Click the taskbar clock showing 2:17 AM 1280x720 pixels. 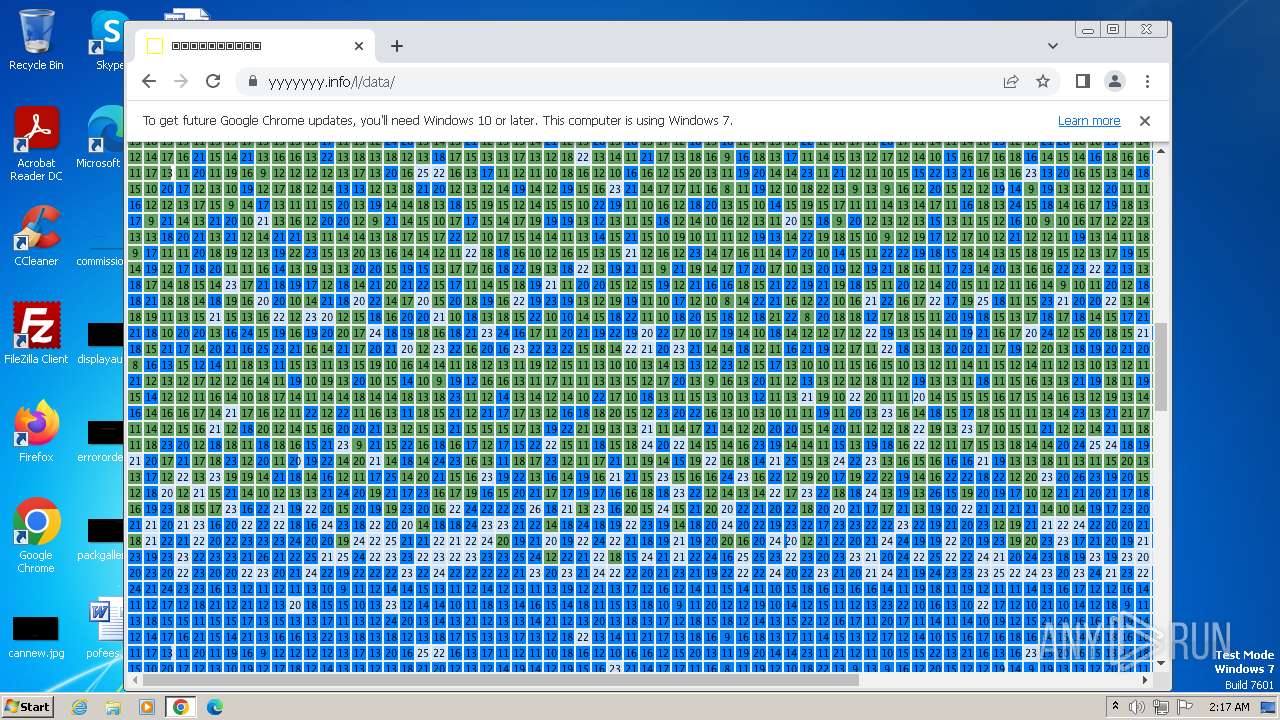1228,707
